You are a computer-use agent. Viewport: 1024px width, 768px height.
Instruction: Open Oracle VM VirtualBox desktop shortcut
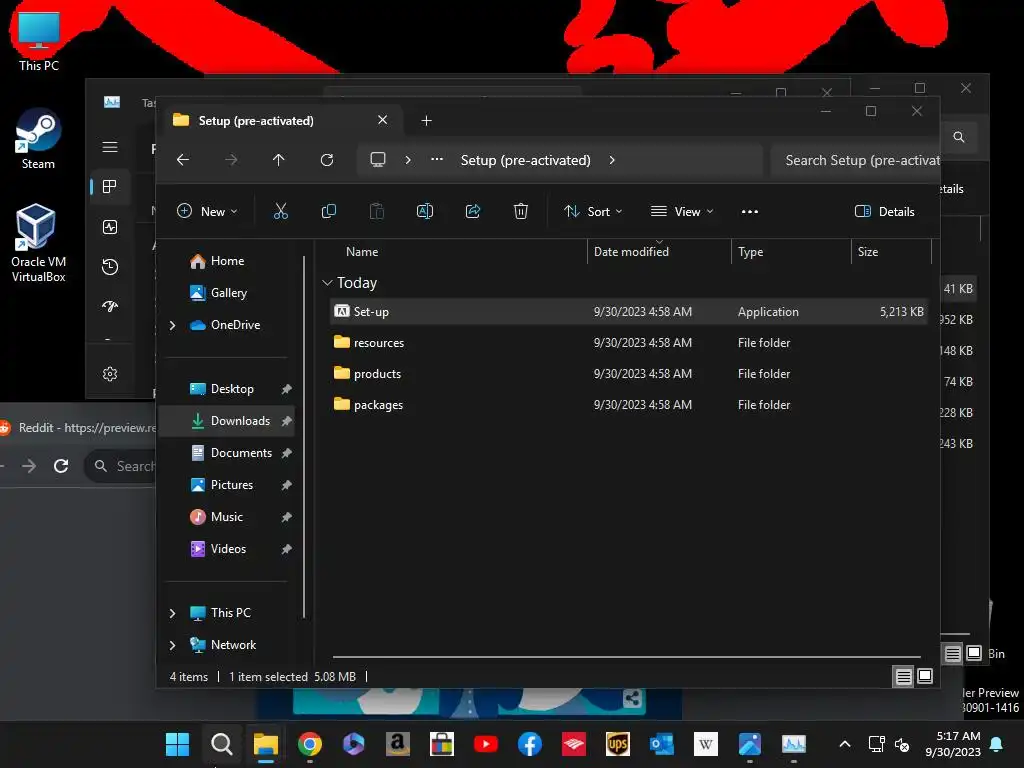click(x=39, y=243)
